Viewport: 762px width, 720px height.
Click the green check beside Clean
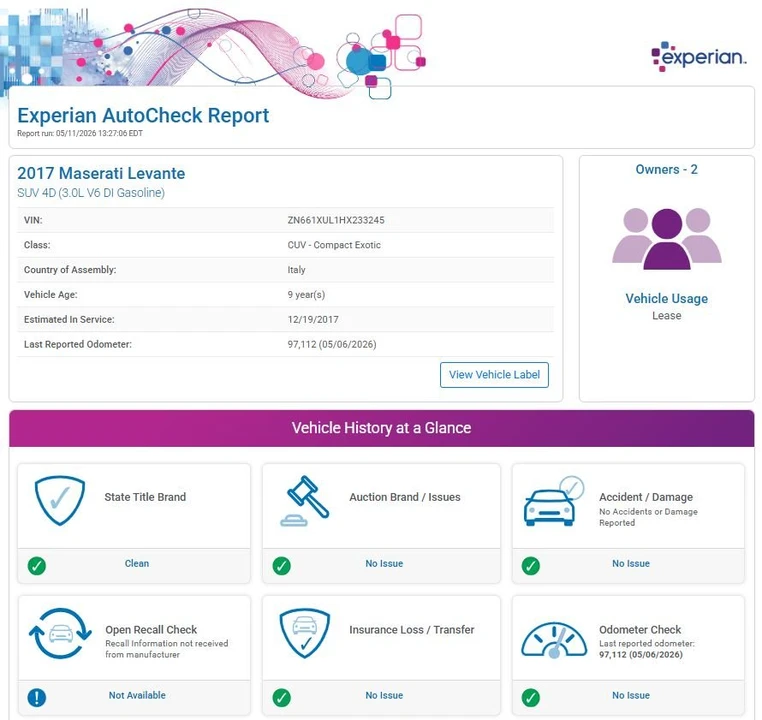pyautogui.click(x=37, y=566)
